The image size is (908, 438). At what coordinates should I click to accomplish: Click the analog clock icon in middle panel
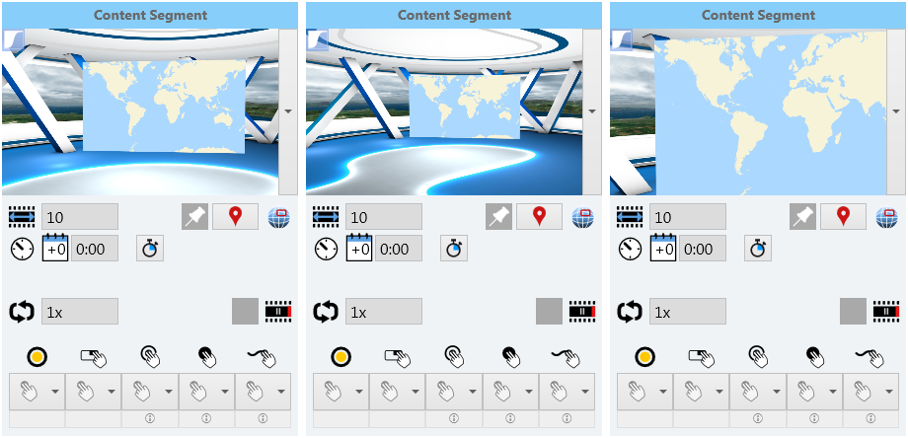[x=326, y=249]
